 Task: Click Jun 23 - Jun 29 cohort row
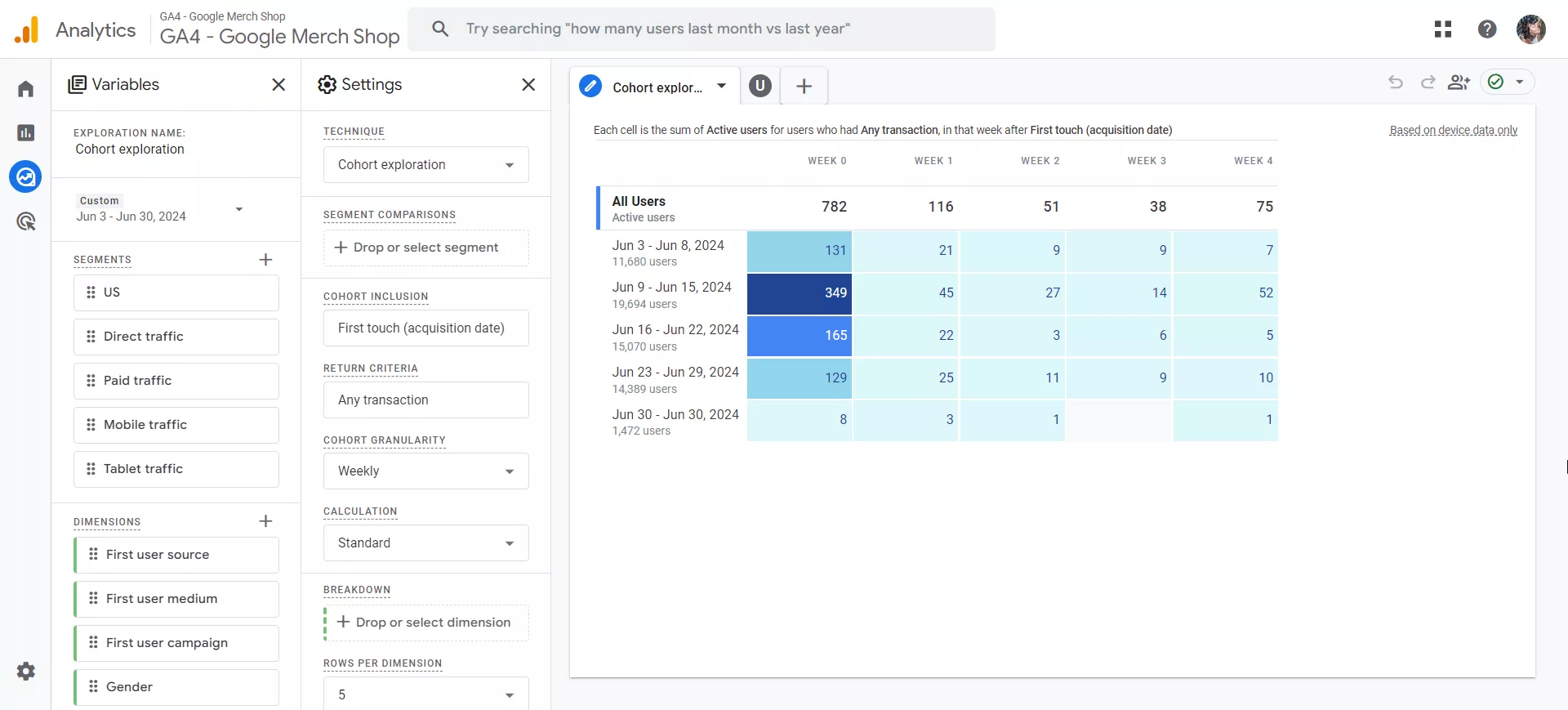pyautogui.click(x=675, y=379)
